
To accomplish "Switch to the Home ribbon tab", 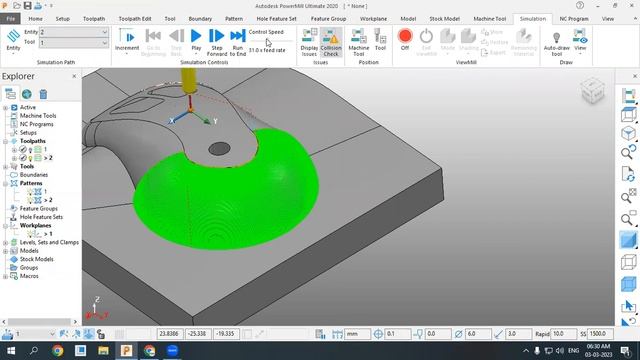I will coord(36,19).
